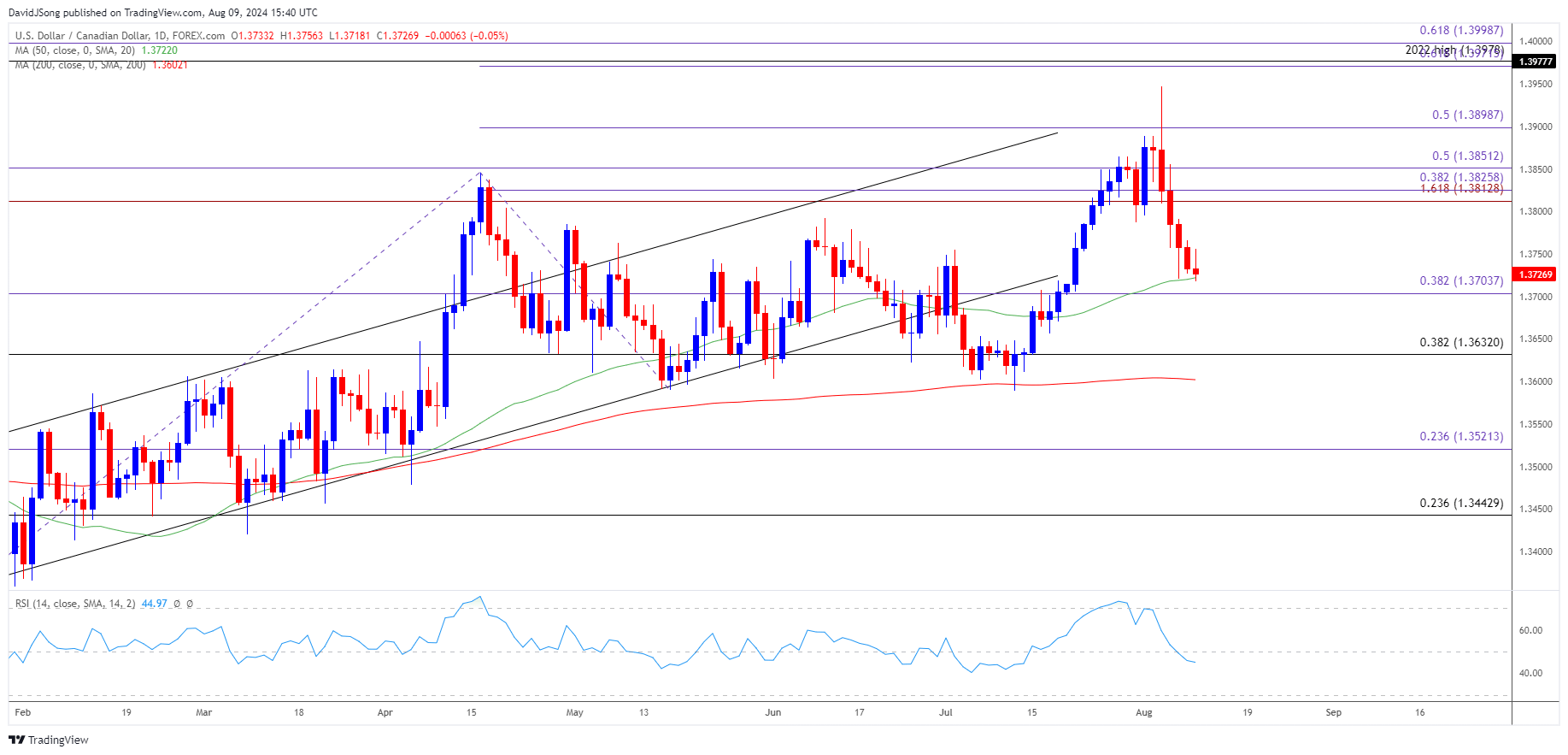Click the May date axis label
This screenshot has height=755, width=1568.
(574, 712)
